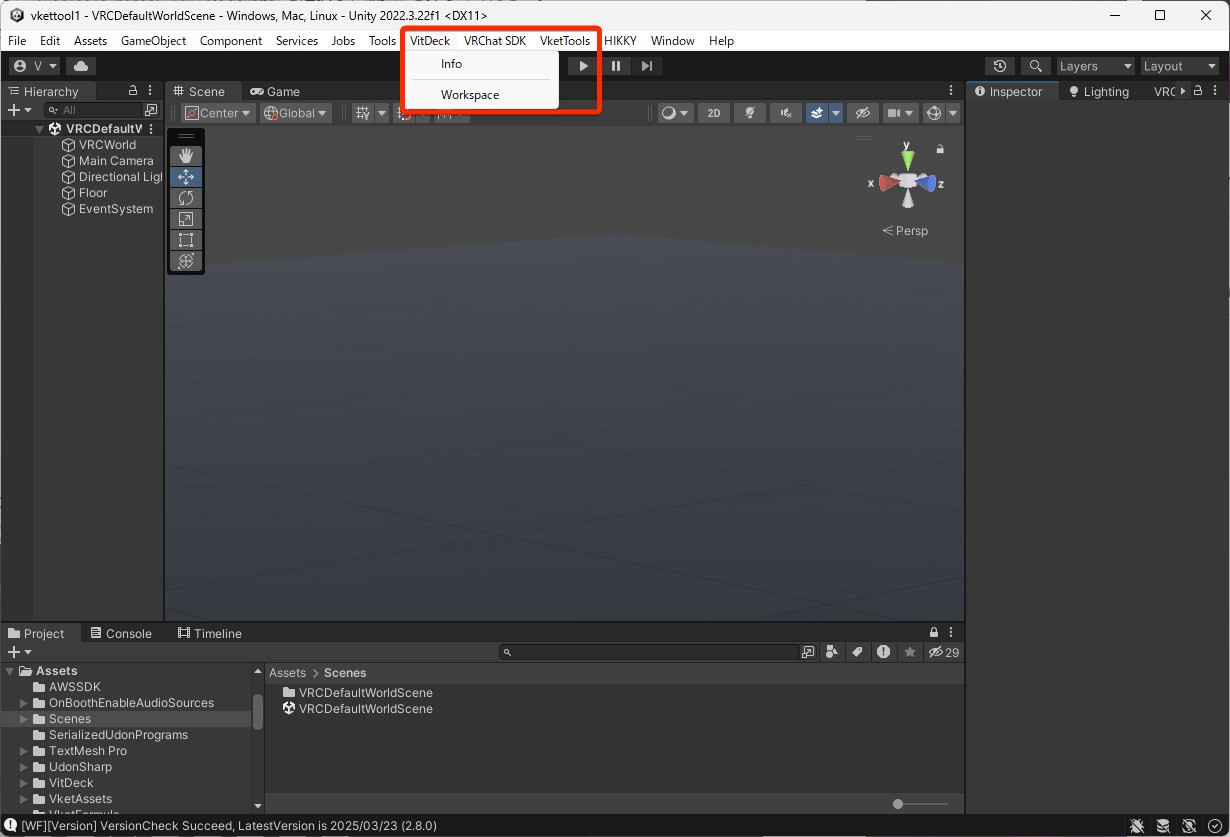Expand the UdonSharp folder
This screenshot has width=1230, height=837.
coord(24,767)
